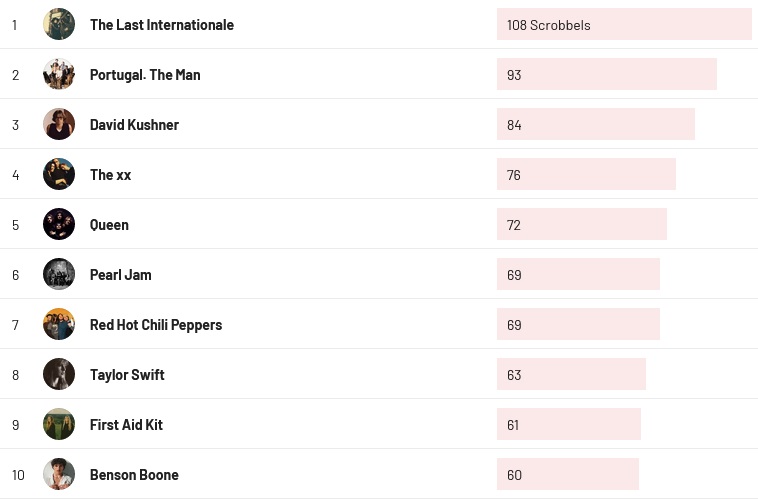The height and width of the screenshot is (500, 758).
Task: Open The xx artist link
Action: [110, 175]
